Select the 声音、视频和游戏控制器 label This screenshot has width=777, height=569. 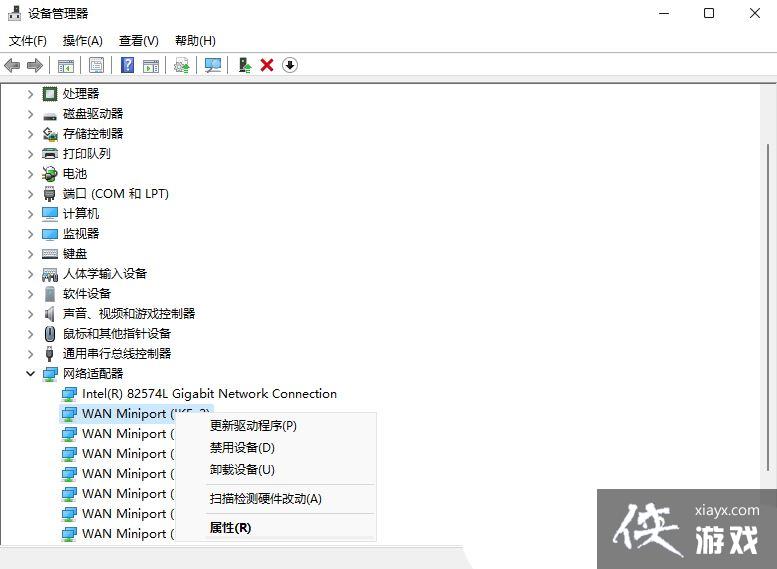129,314
